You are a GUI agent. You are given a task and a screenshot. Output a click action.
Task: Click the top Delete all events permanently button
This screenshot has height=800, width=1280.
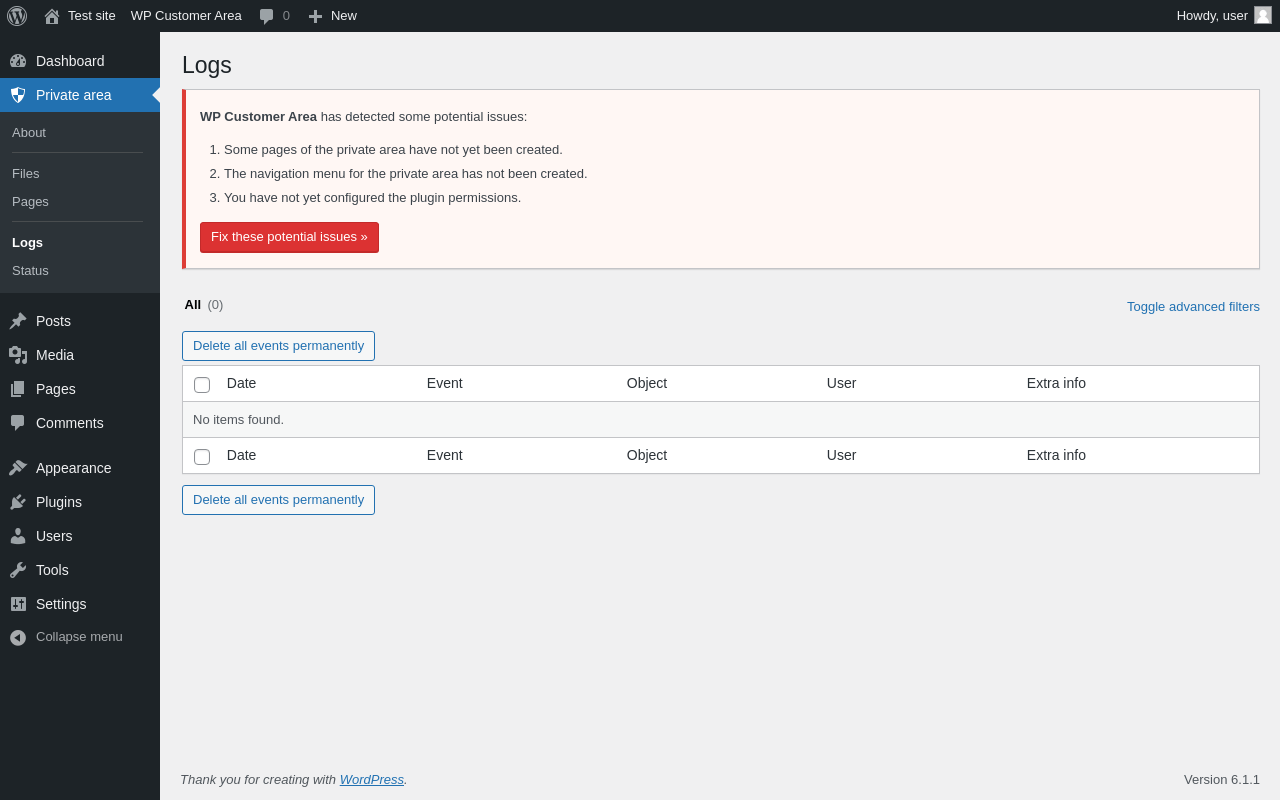point(278,346)
